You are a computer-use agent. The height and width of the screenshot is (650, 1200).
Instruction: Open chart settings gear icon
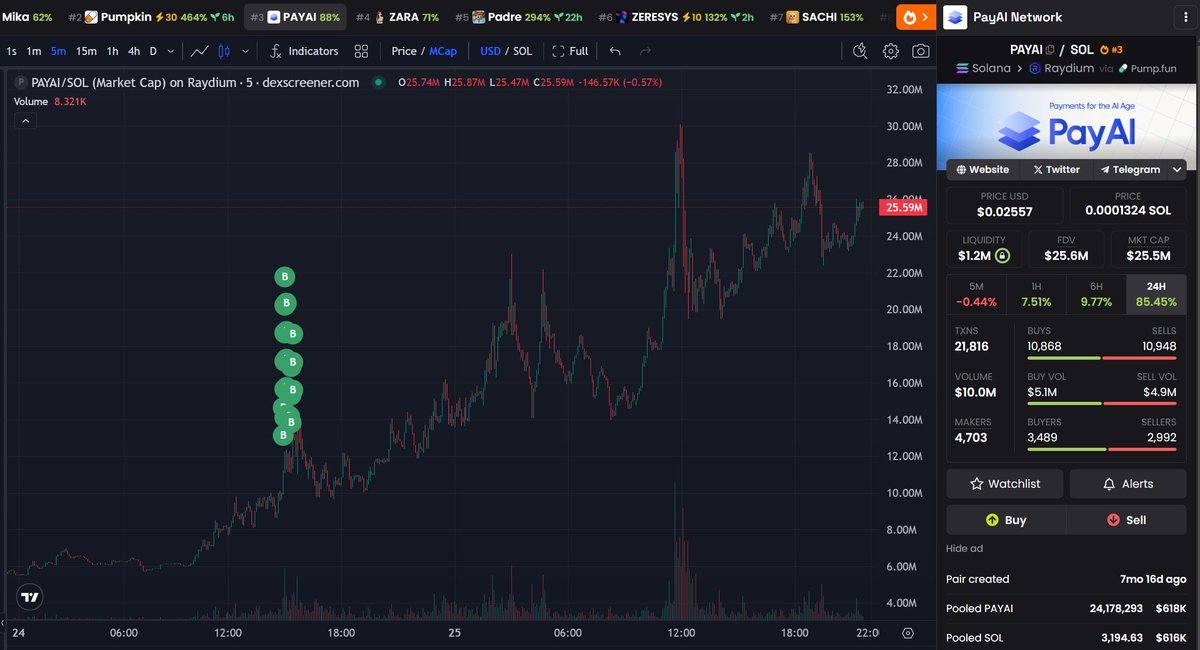pyautogui.click(x=890, y=51)
